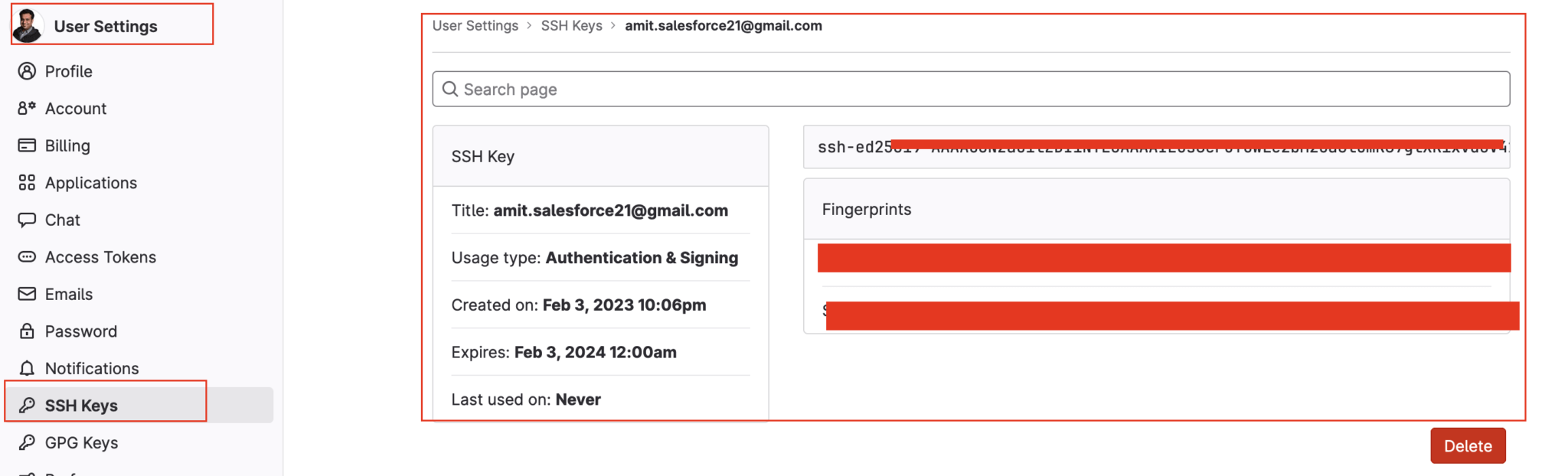This screenshot has height=476, width=1568.
Task: Click the Emails envelope icon
Action: [27, 294]
